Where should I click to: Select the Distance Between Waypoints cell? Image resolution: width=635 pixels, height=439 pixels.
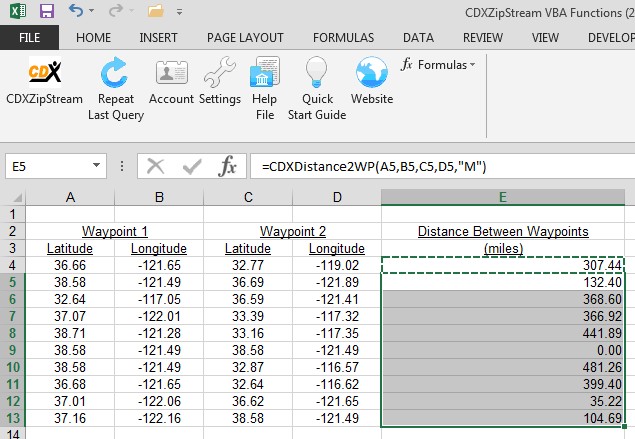[503, 231]
